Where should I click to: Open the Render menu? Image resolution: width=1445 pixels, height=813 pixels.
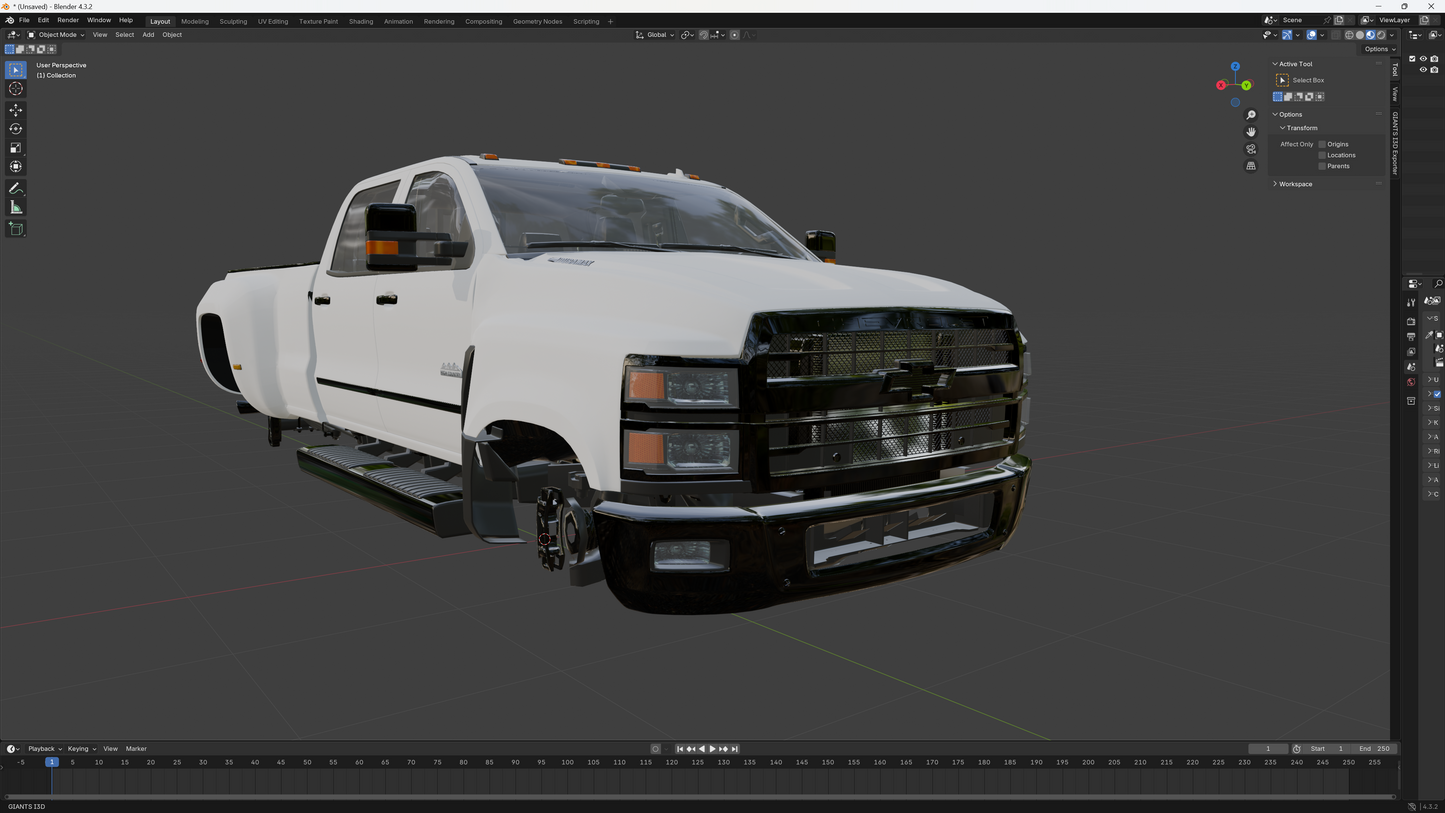point(68,20)
